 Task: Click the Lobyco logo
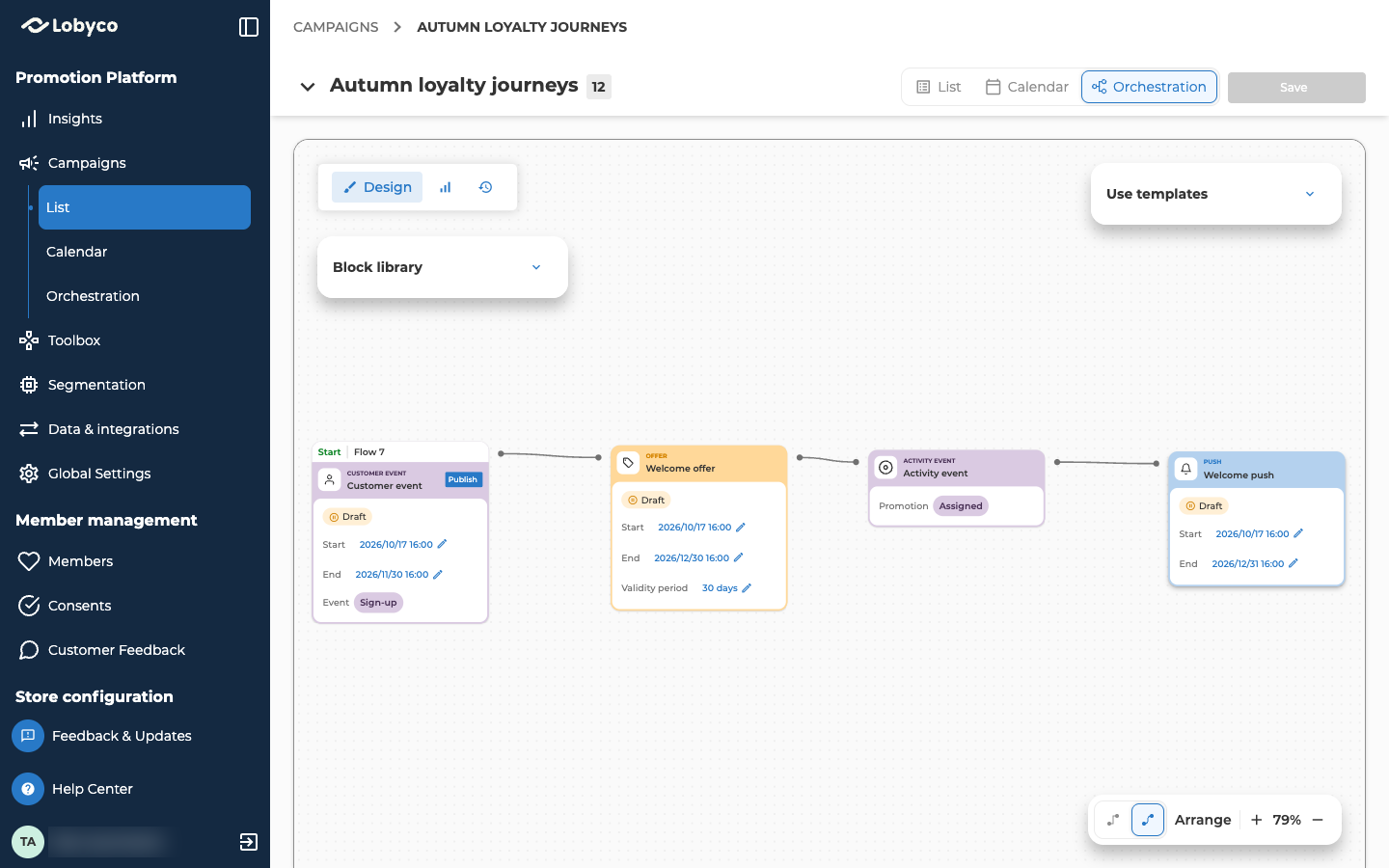69,26
